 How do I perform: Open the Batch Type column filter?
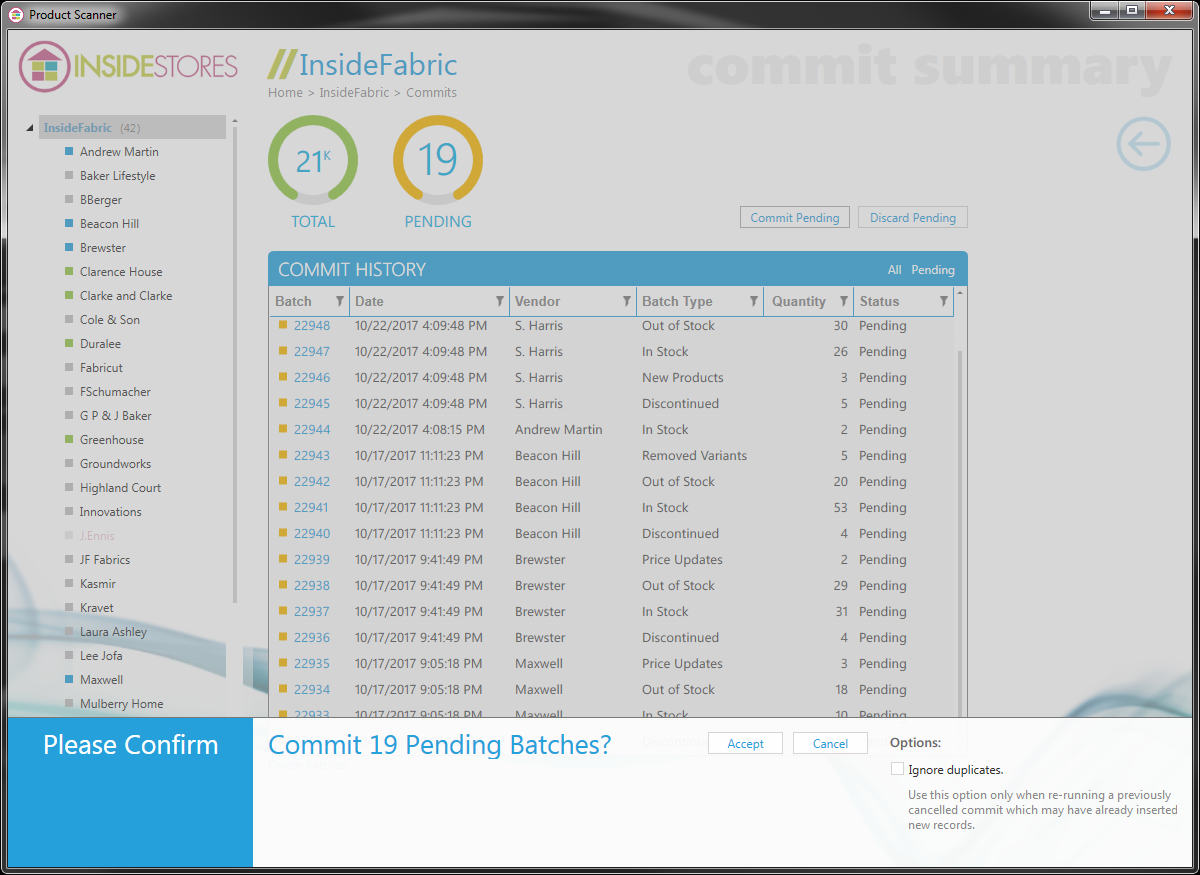click(x=754, y=301)
